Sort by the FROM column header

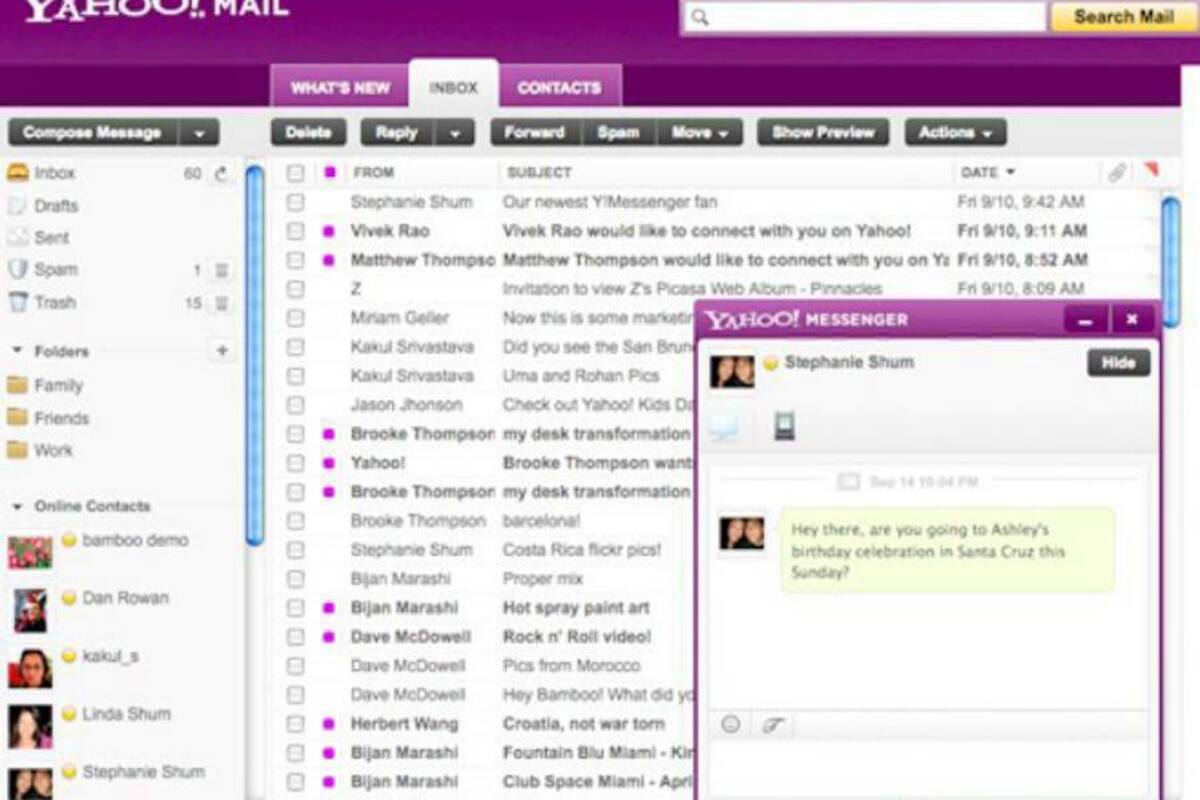pyautogui.click(x=374, y=173)
